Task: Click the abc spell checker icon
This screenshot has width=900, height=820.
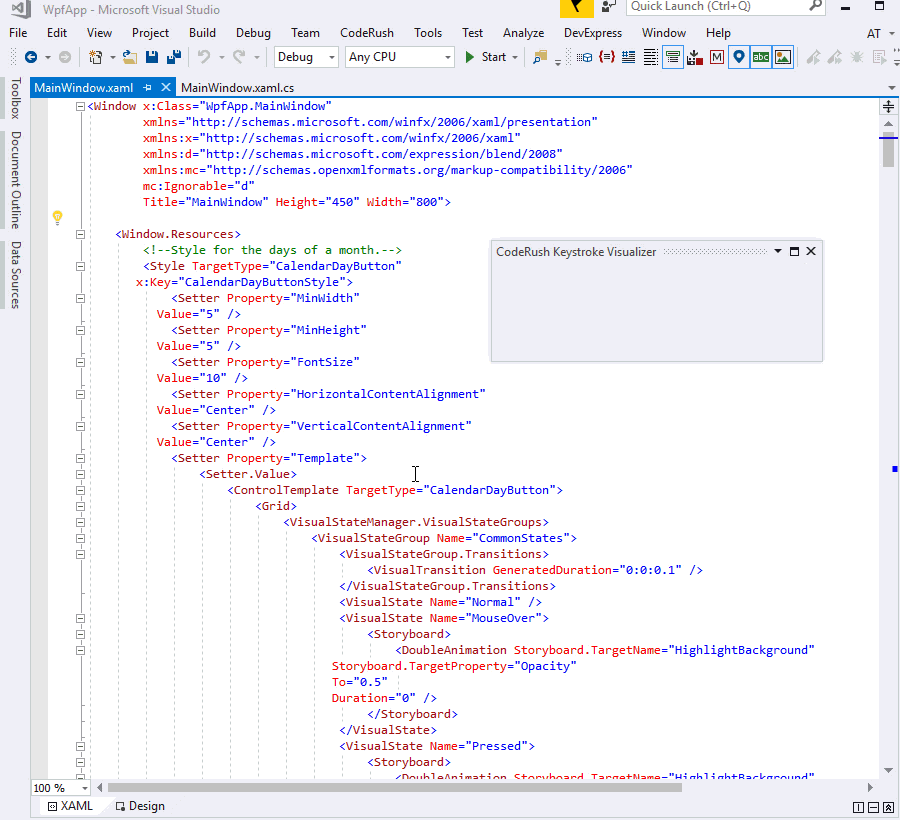Action: tap(760, 57)
